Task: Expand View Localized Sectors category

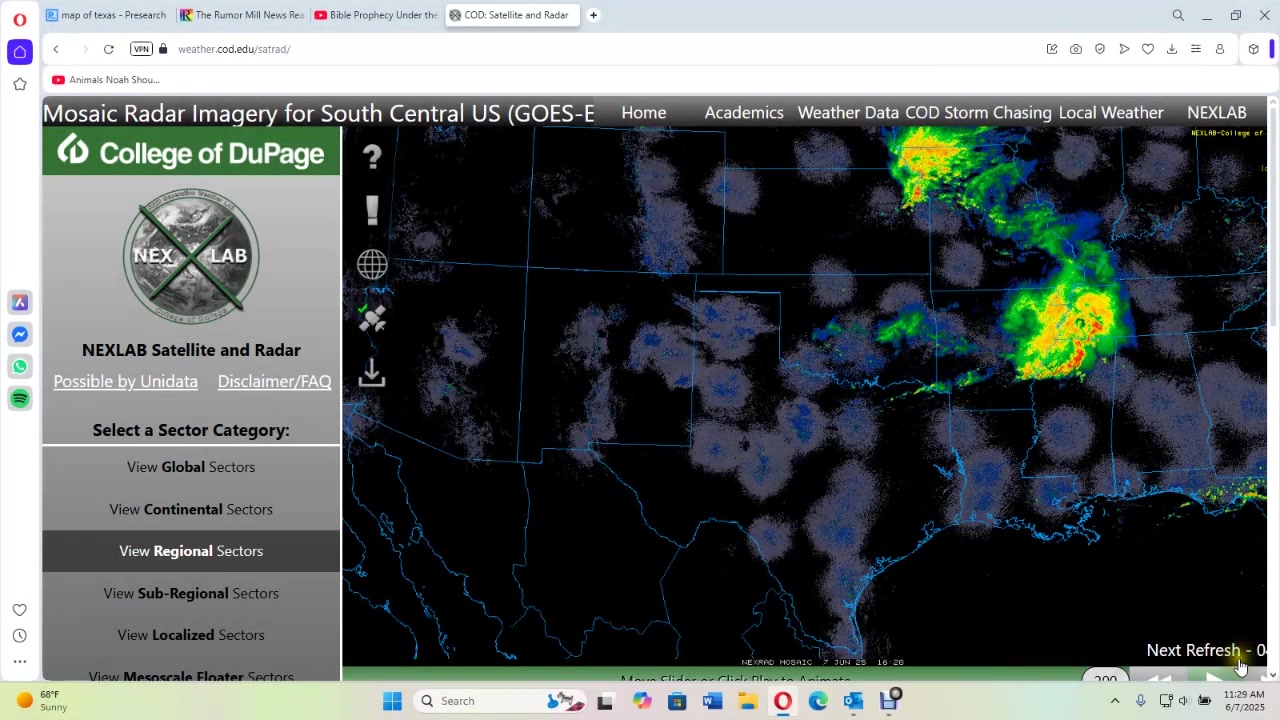Action: pos(191,635)
